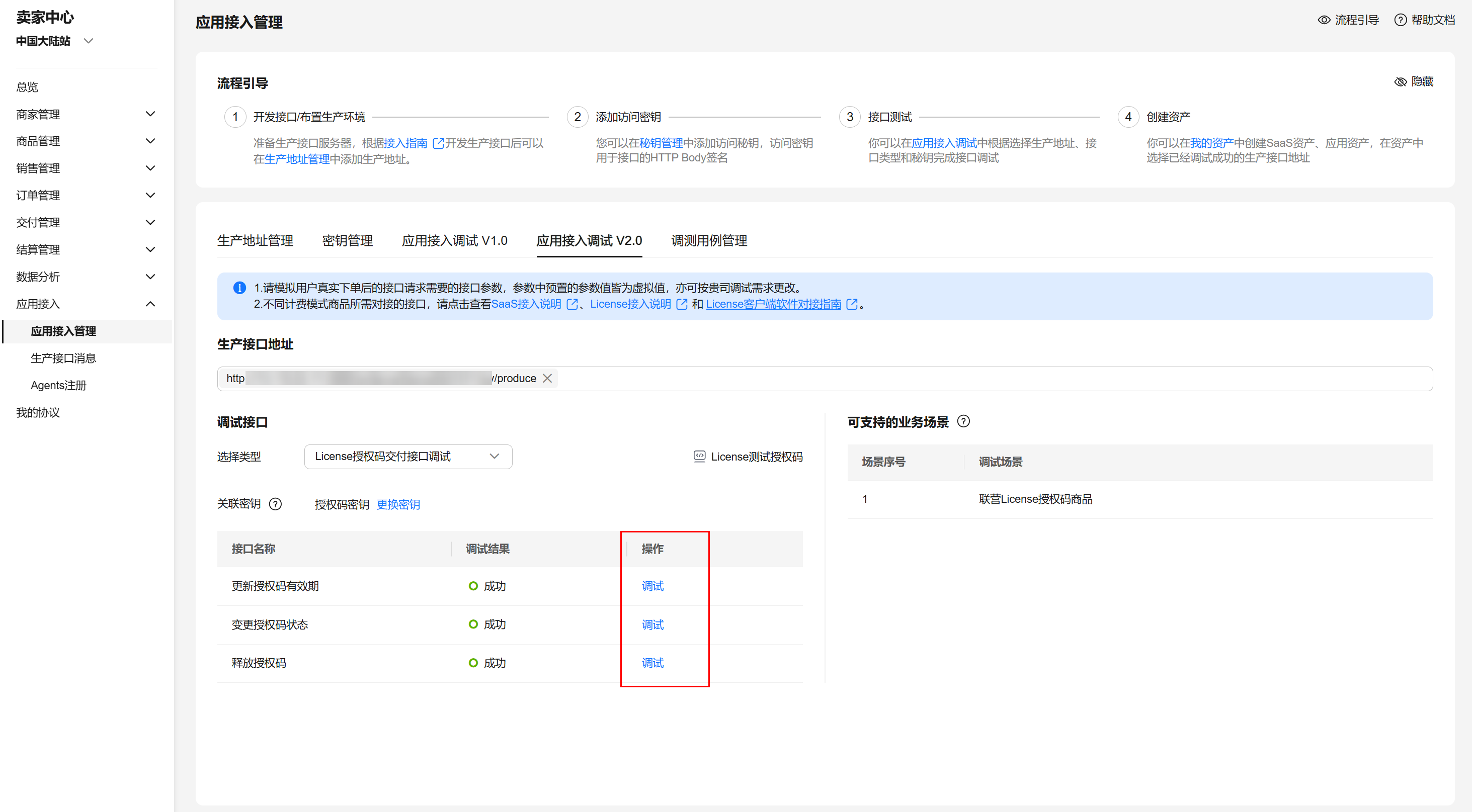1472x812 pixels.
Task: Click the License测试授权码 code icon
Action: [699, 456]
